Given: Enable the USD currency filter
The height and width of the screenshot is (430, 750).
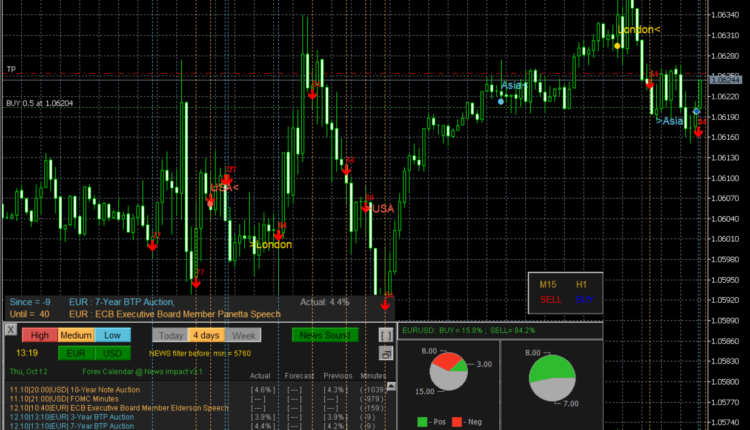Looking at the screenshot, I should (x=112, y=353).
